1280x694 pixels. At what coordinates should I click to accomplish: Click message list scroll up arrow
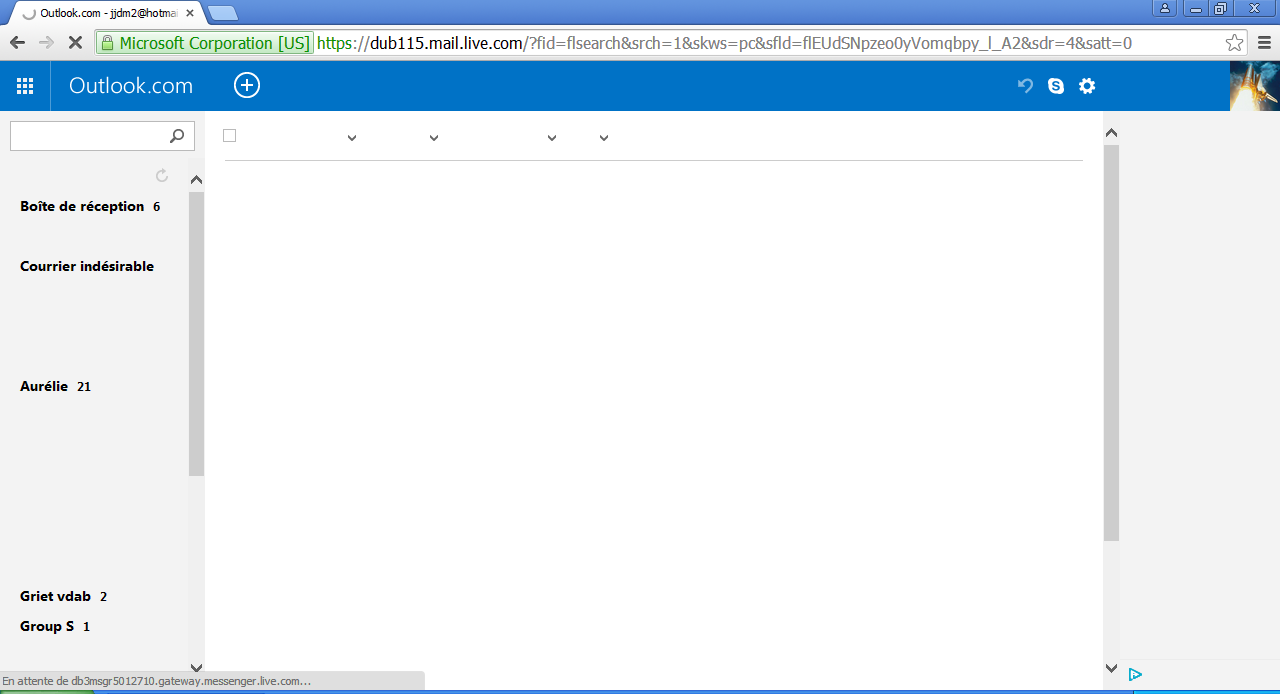(x=1111, y=133)
